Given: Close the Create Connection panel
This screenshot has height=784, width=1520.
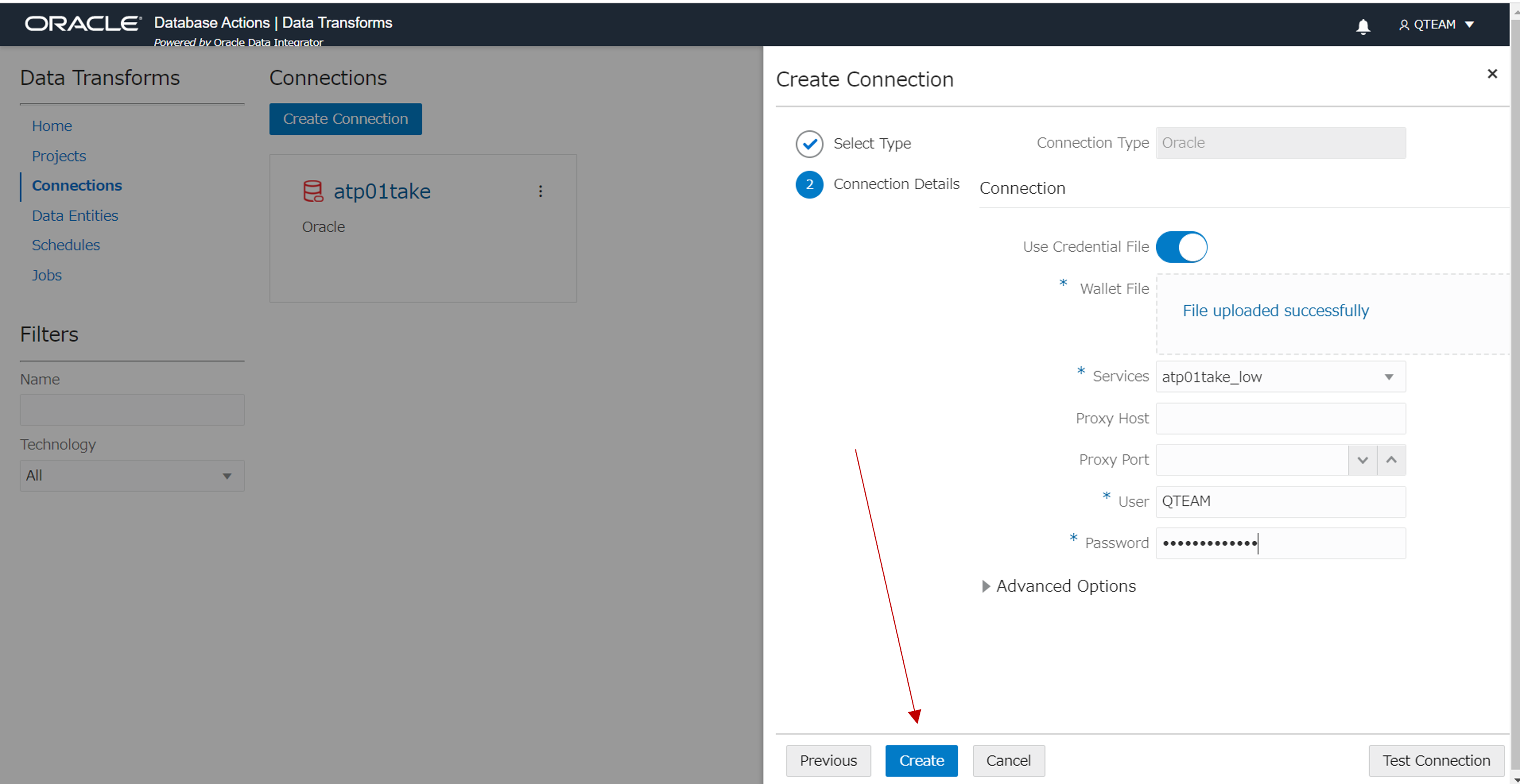Looking at the screenshot, I should coord(1492,74).
